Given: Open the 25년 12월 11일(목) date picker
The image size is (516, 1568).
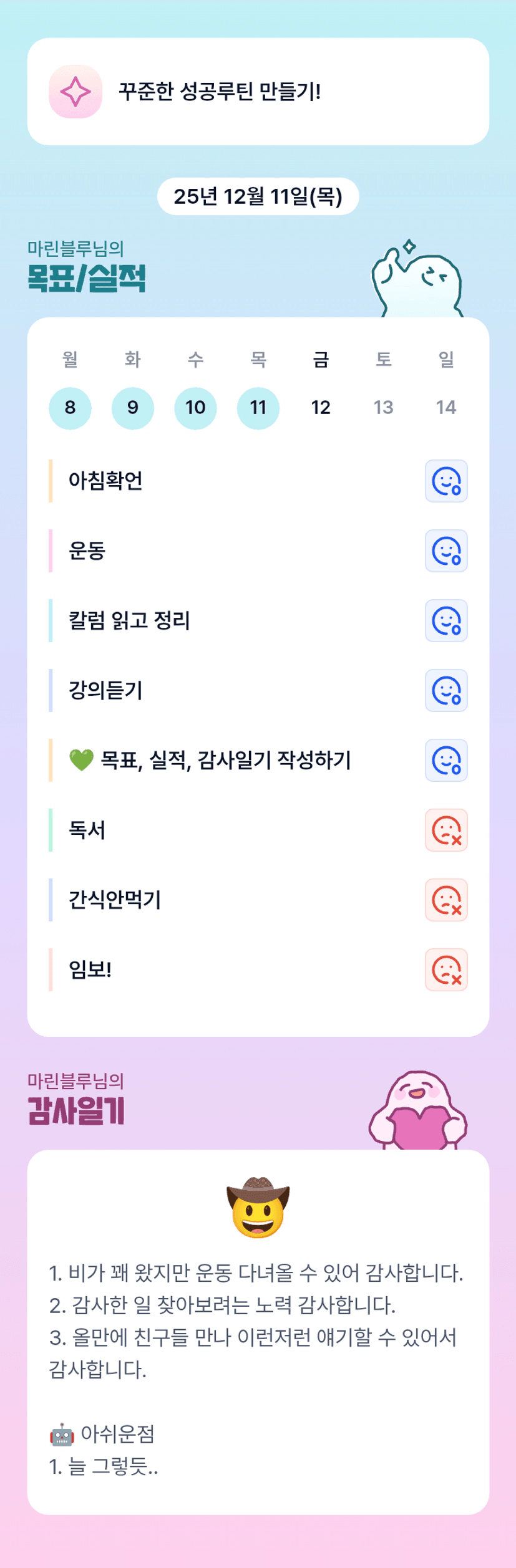Looking at the screenshot, I should pos(258,196).
